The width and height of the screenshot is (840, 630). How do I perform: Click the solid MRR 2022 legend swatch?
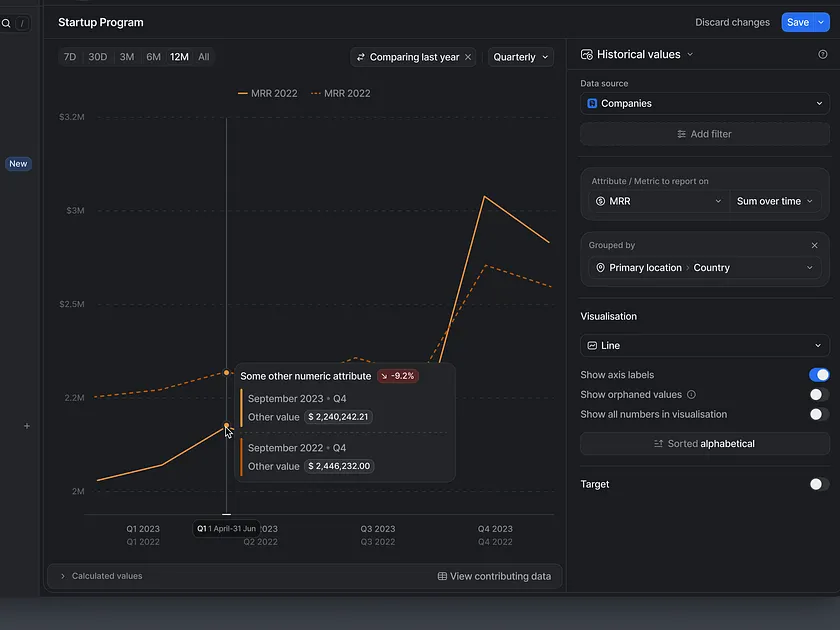tap(243, 93)
